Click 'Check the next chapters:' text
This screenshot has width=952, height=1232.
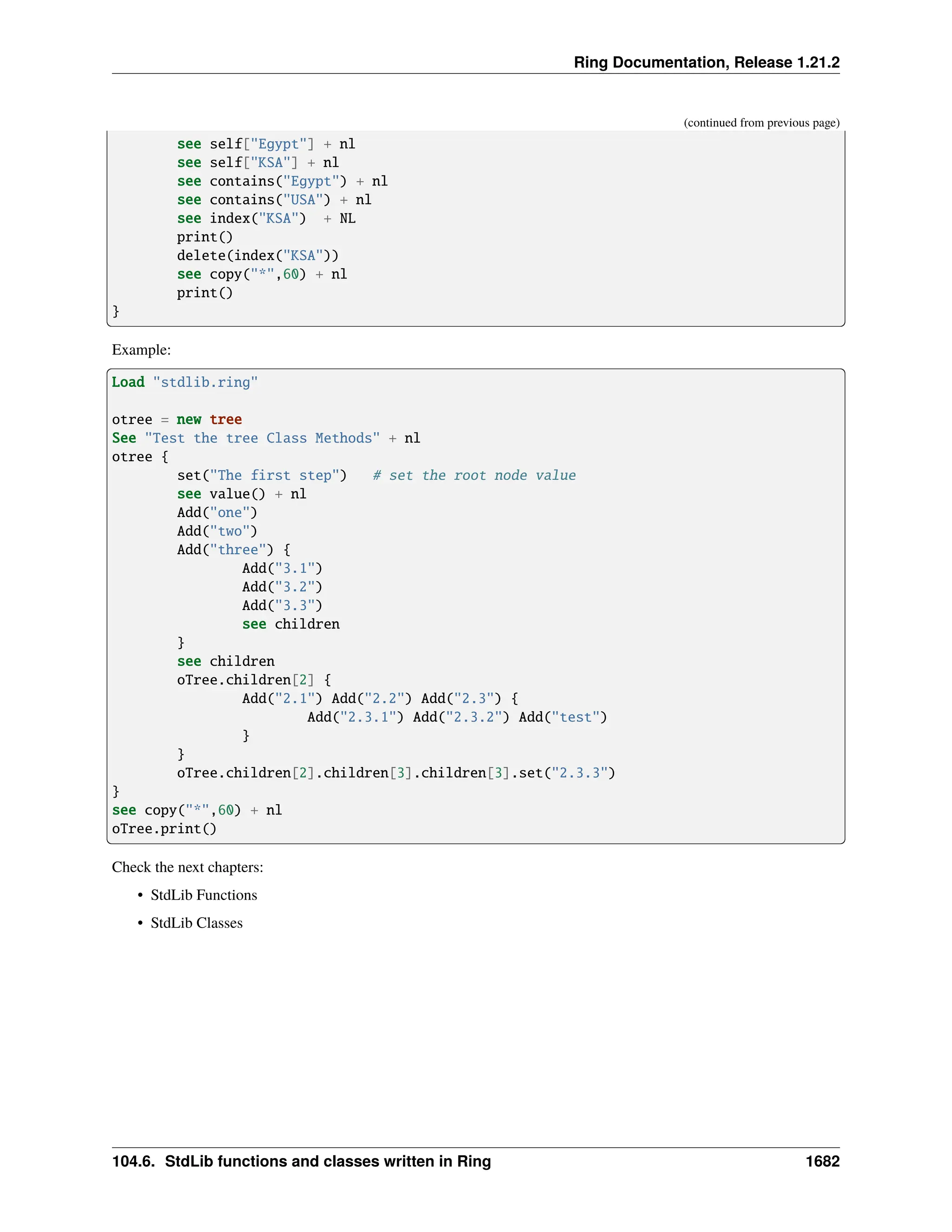[x=187, y=867]
